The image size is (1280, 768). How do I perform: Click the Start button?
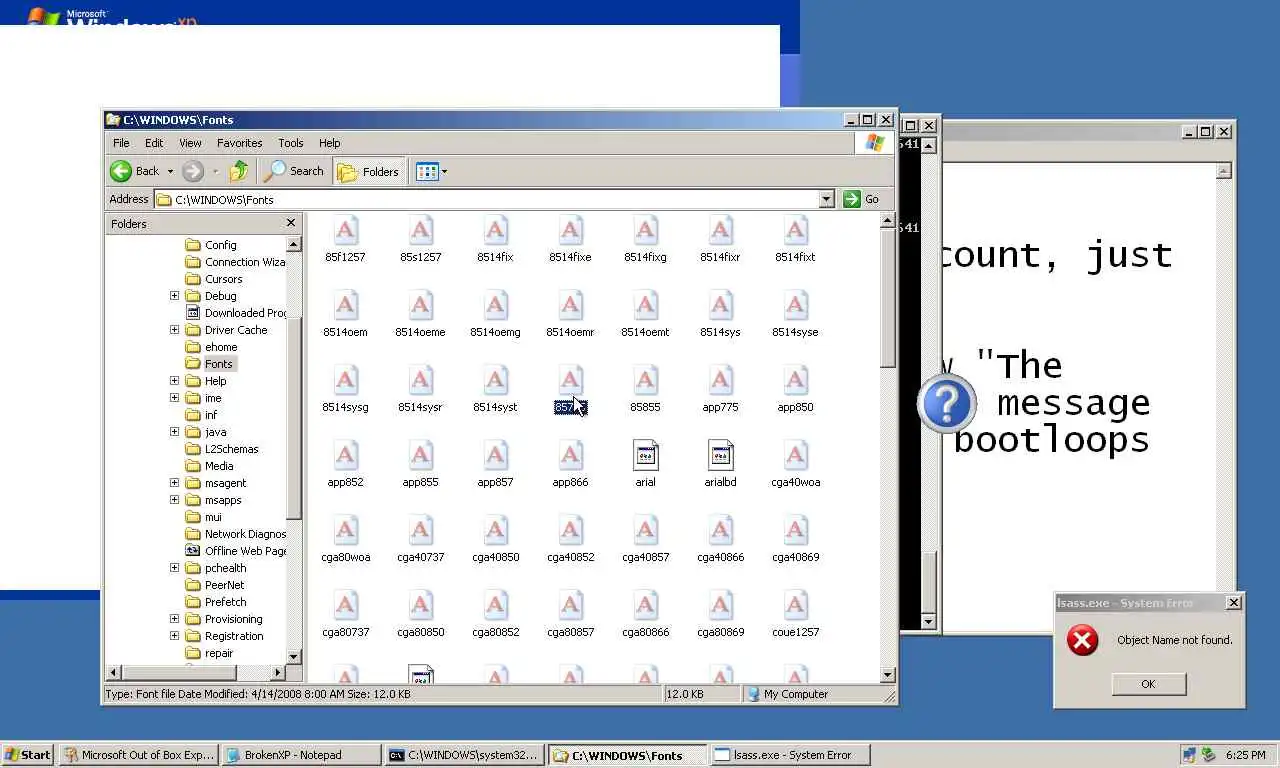(x=28, y=755)
